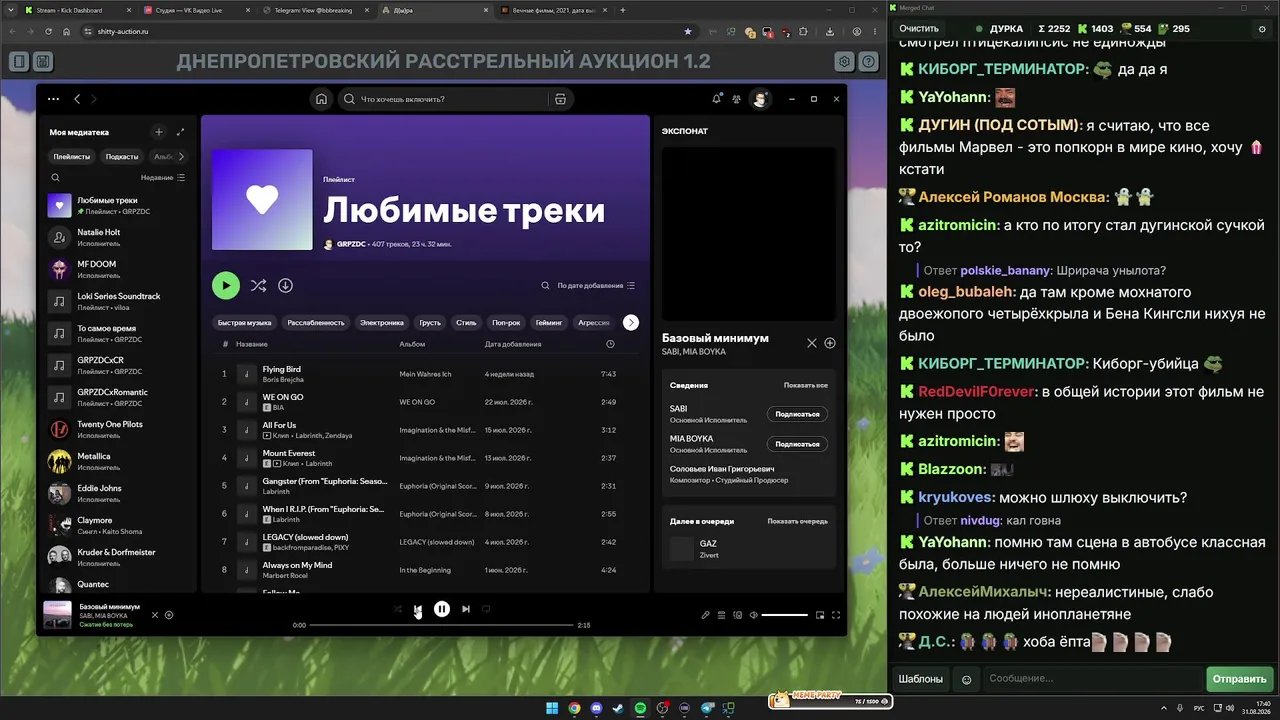Remove current track using X in player bar
Viewport: 1280px width, 720px height.
tap(155, 615)
